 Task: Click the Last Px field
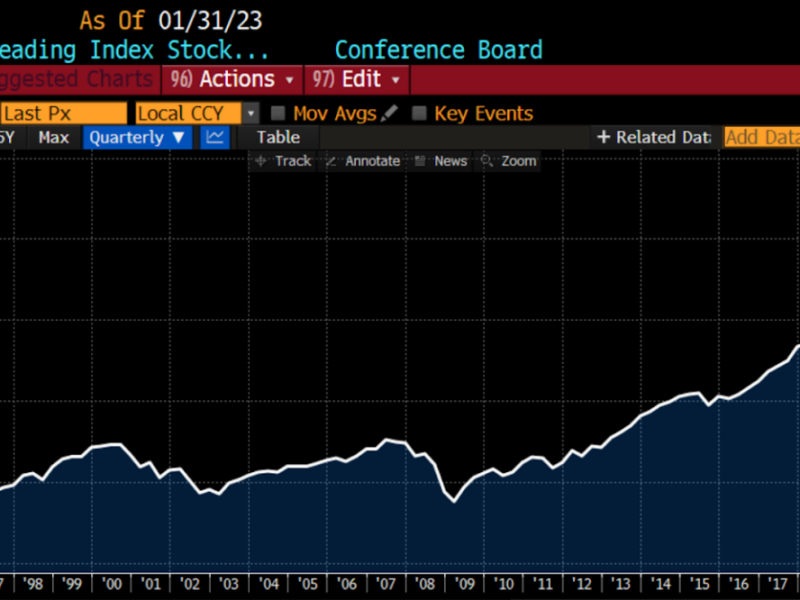(63, 114)
